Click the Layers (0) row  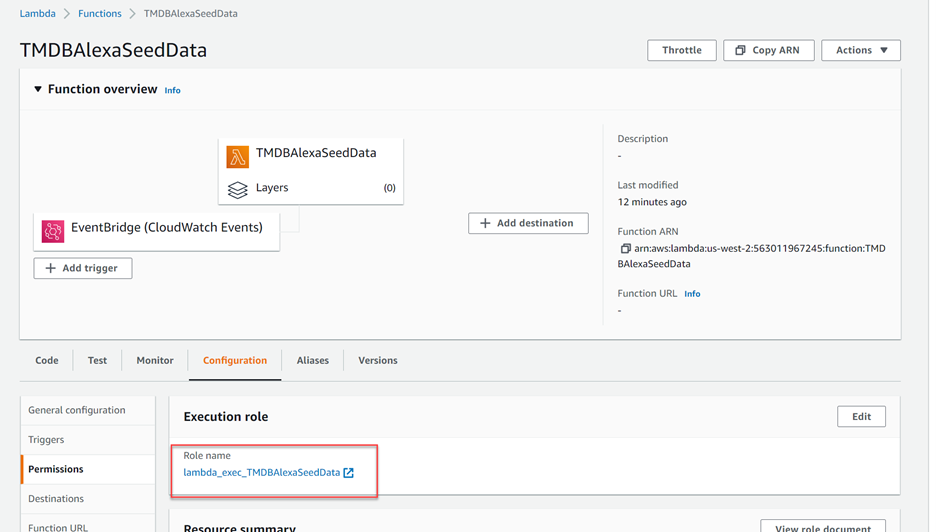coord(311,188)
